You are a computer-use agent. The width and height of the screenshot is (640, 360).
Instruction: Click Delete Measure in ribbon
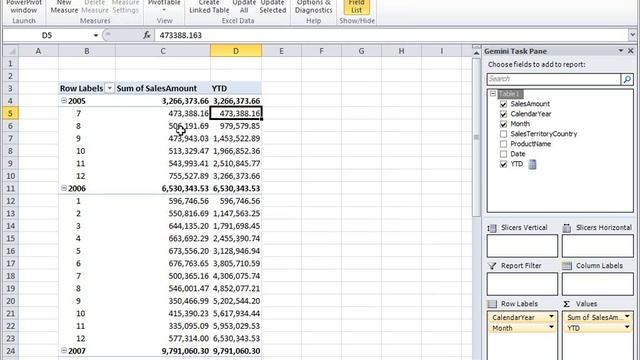coord(95,7)
